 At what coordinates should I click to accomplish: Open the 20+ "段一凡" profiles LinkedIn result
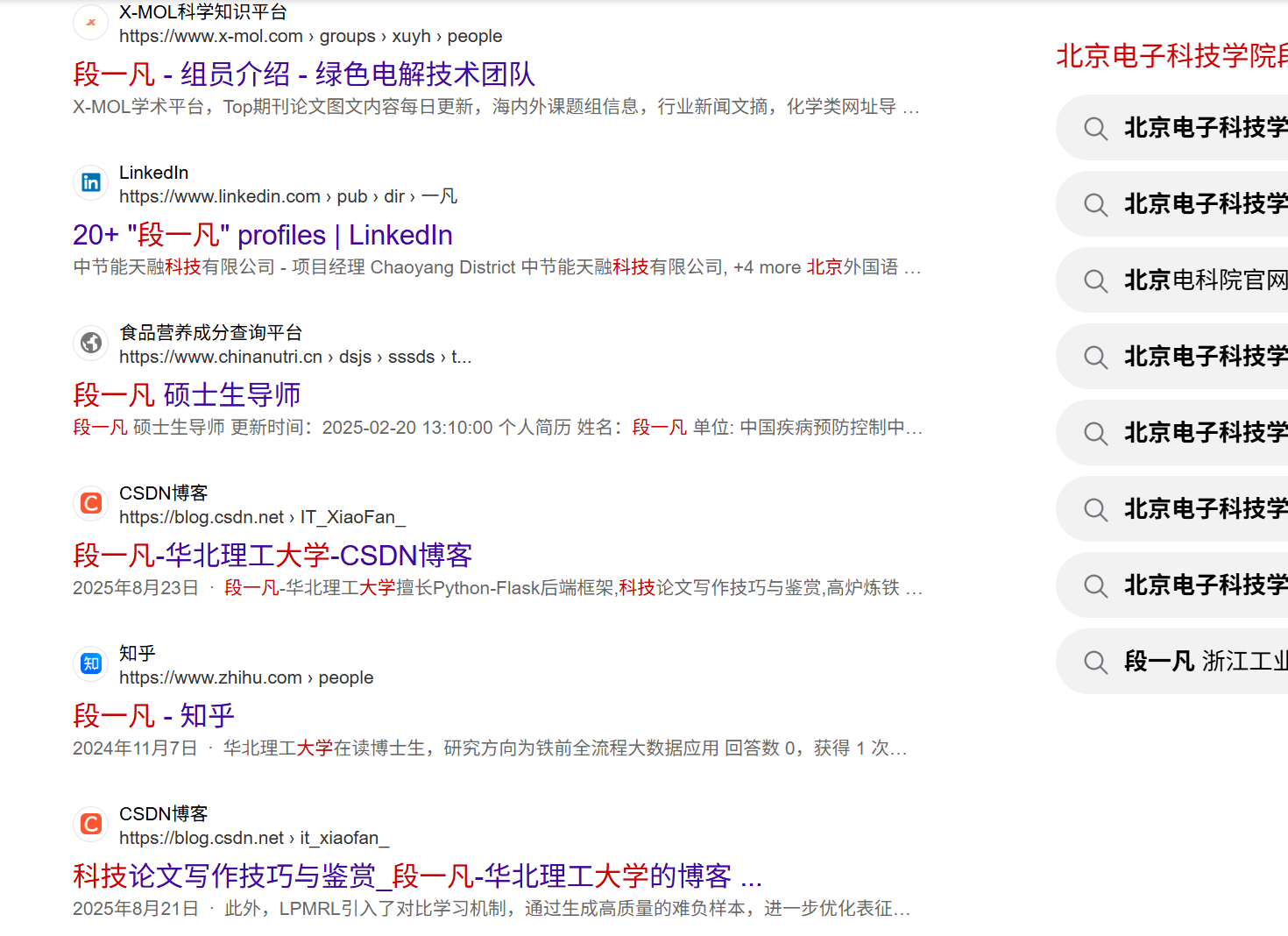coord(262,235)
